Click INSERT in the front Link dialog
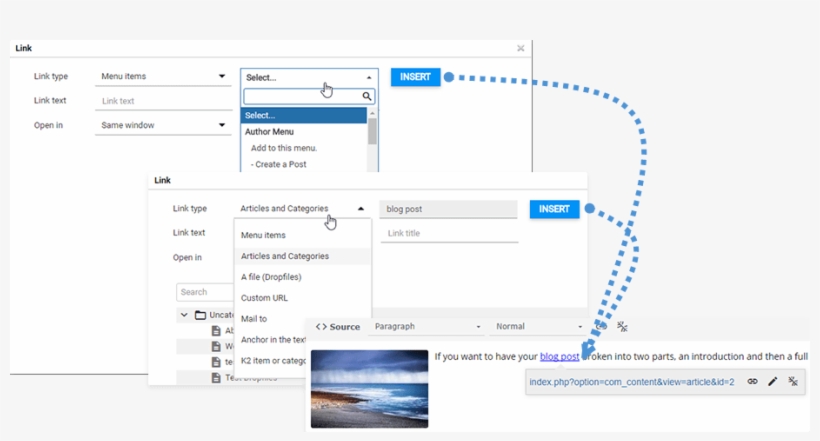The width and height of the screenshot is (820, 441). (554, 209)
